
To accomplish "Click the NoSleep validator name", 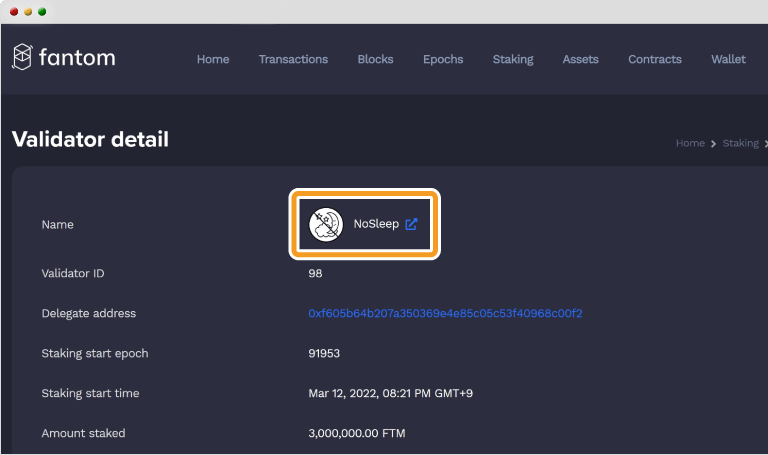I will [x=376, y=224].
